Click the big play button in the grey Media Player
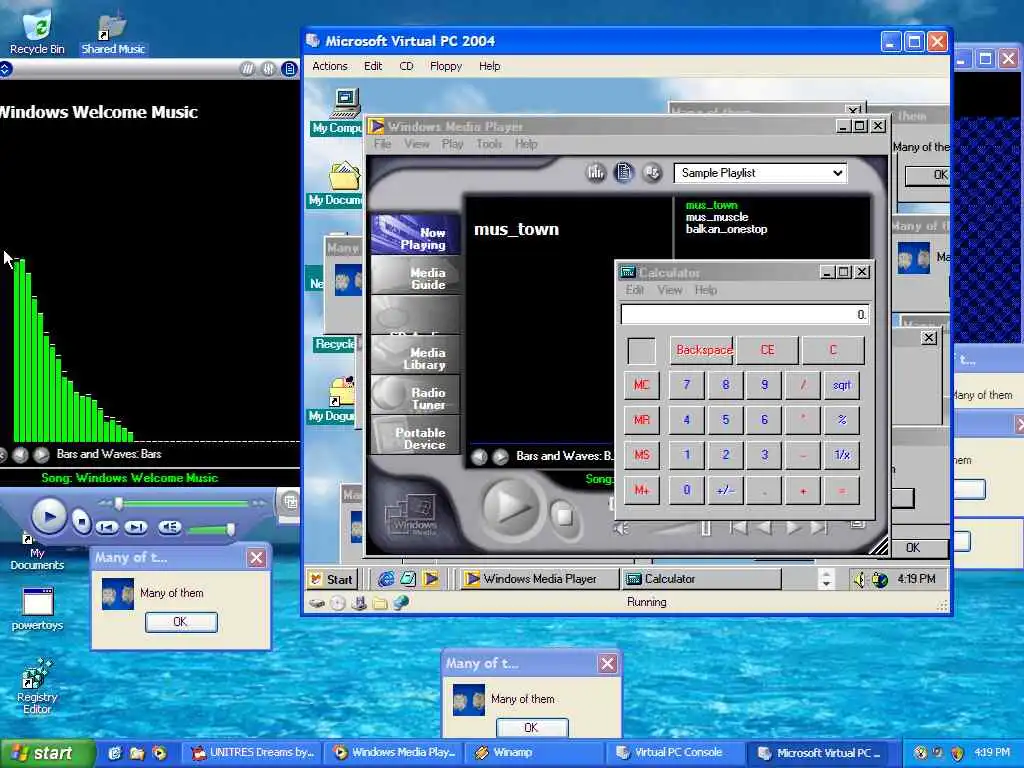This screenshot has width=1024, height=768. point(511,507)
